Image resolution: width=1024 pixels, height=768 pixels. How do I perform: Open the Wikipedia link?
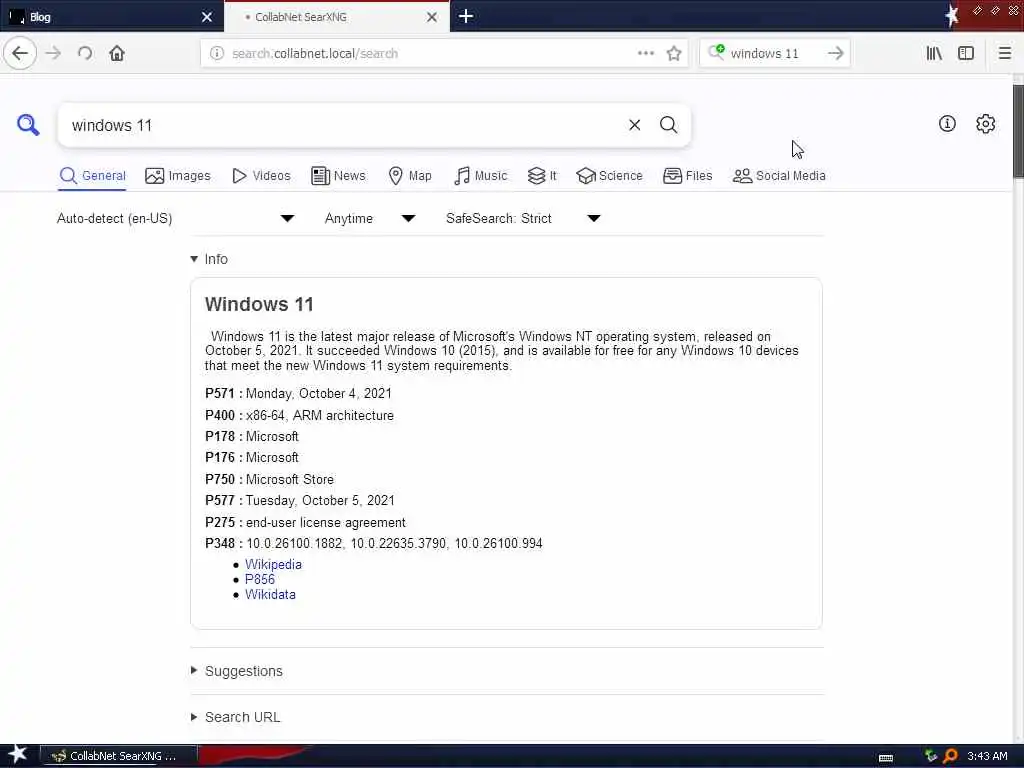coord(273,564)
